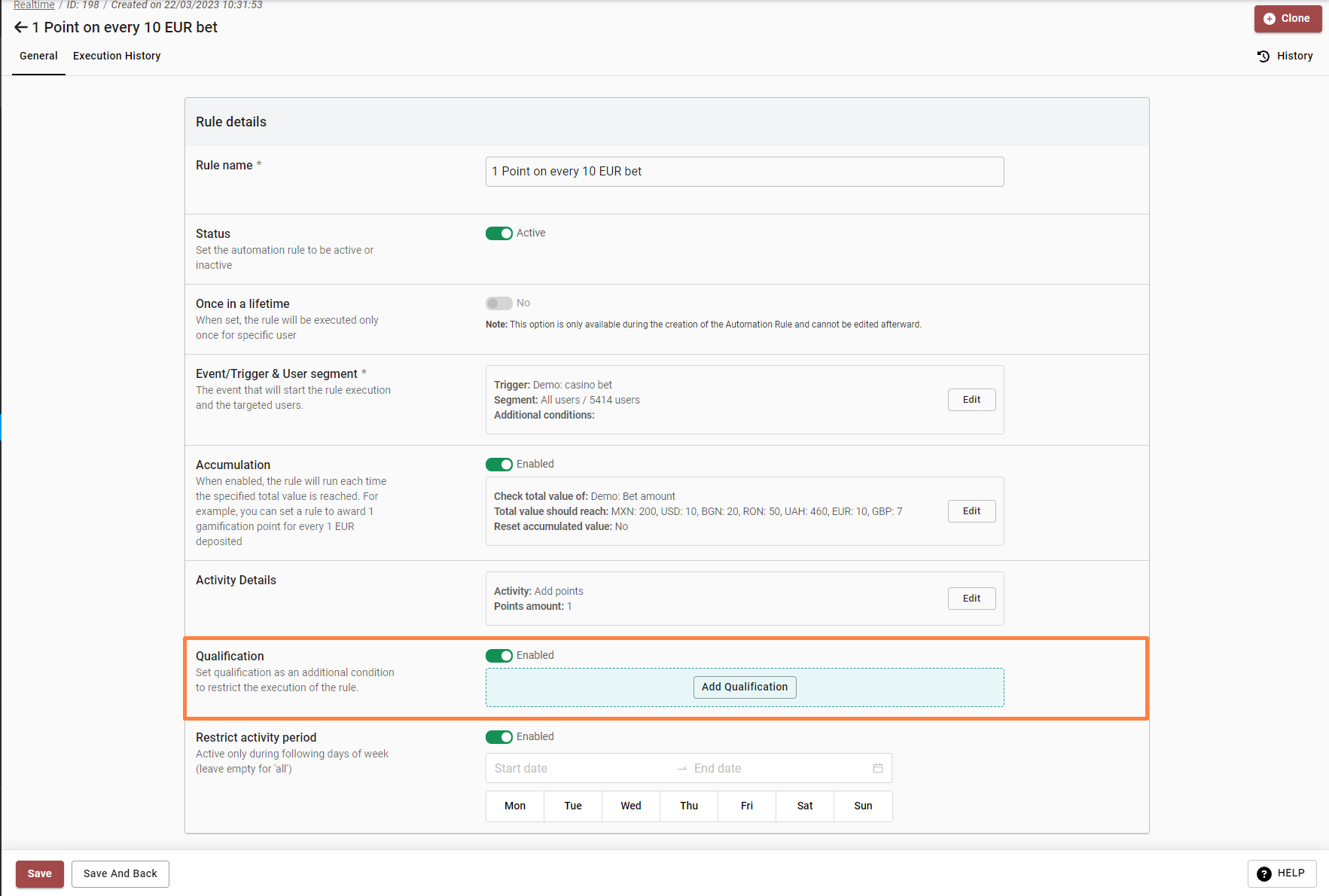
Task: Click the History clock icon
Action: 1263,56
